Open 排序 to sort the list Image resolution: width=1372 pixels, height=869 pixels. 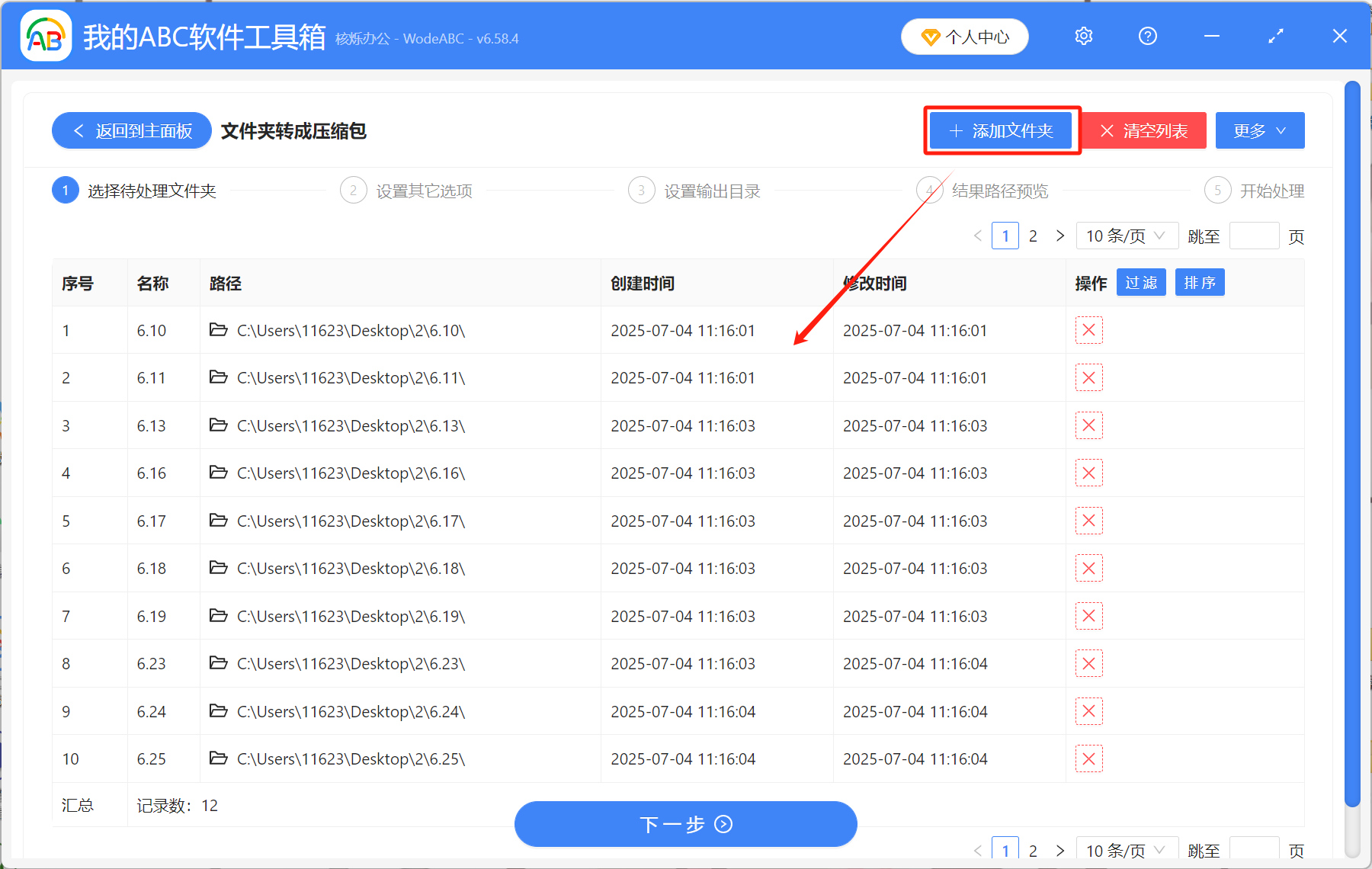(x=1200, y=282)
